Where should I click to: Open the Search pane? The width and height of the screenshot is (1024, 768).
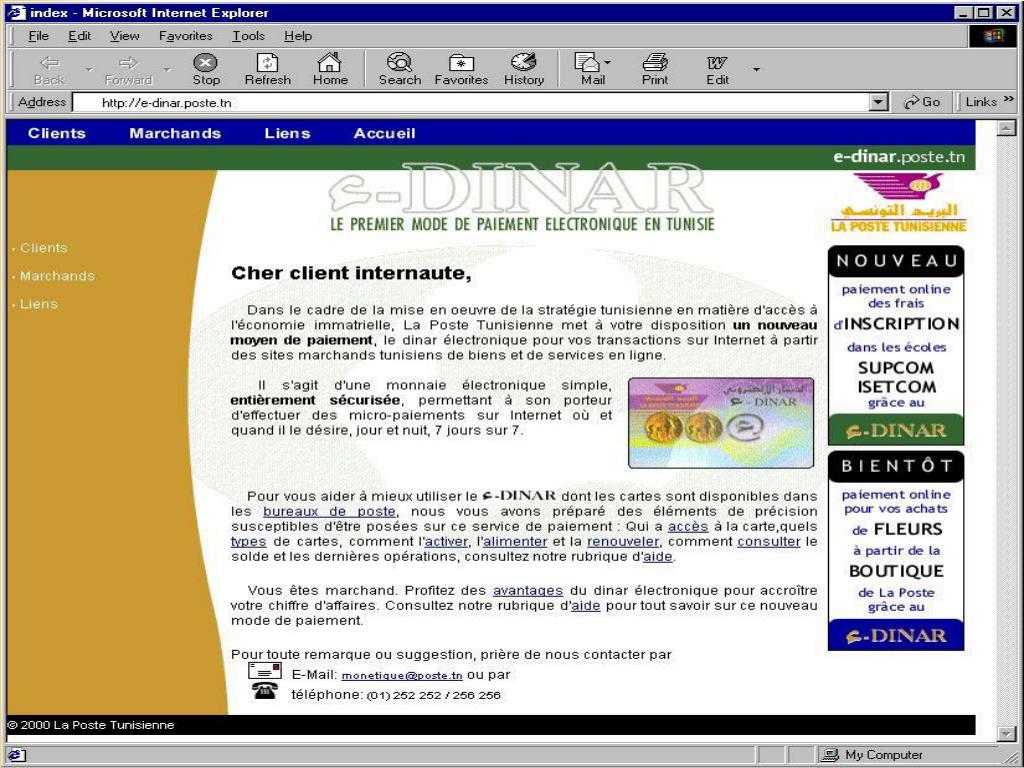(400, 69)
